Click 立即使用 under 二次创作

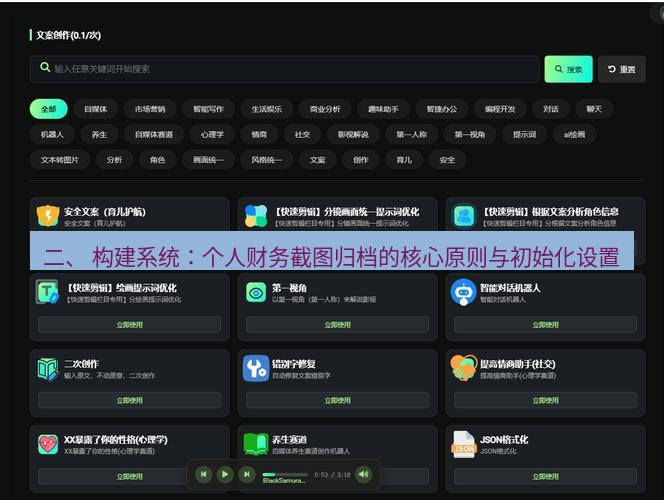pos(130,400)
